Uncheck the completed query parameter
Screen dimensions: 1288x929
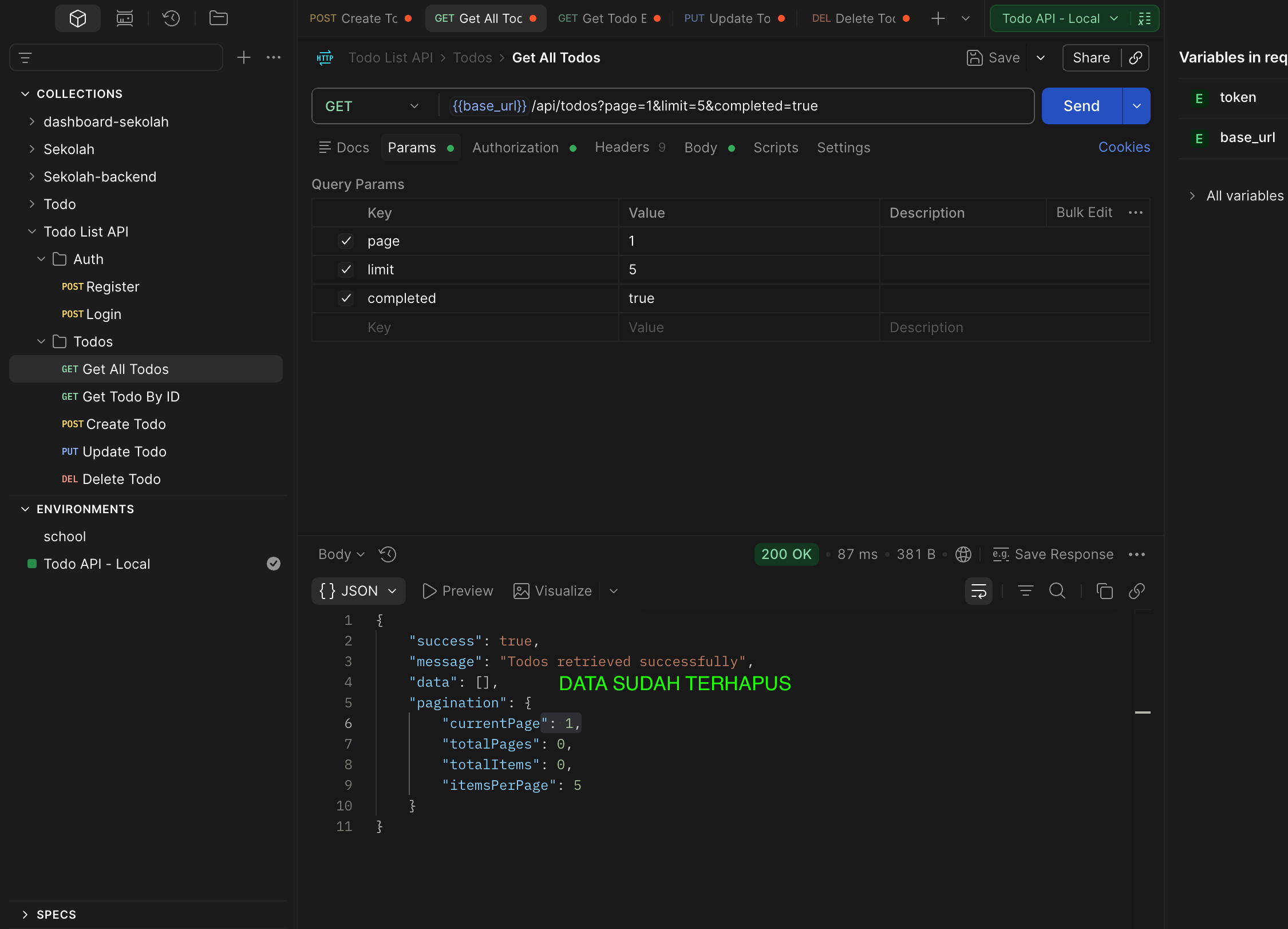[346, 298]
